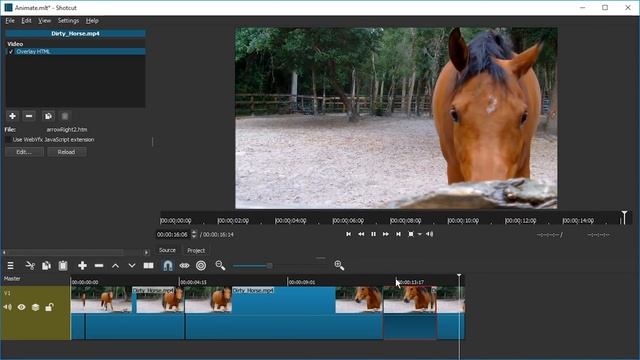Click the timeline zoom out magnifier
This screenshot has width=640, height=360.
[x=220, y=266]
